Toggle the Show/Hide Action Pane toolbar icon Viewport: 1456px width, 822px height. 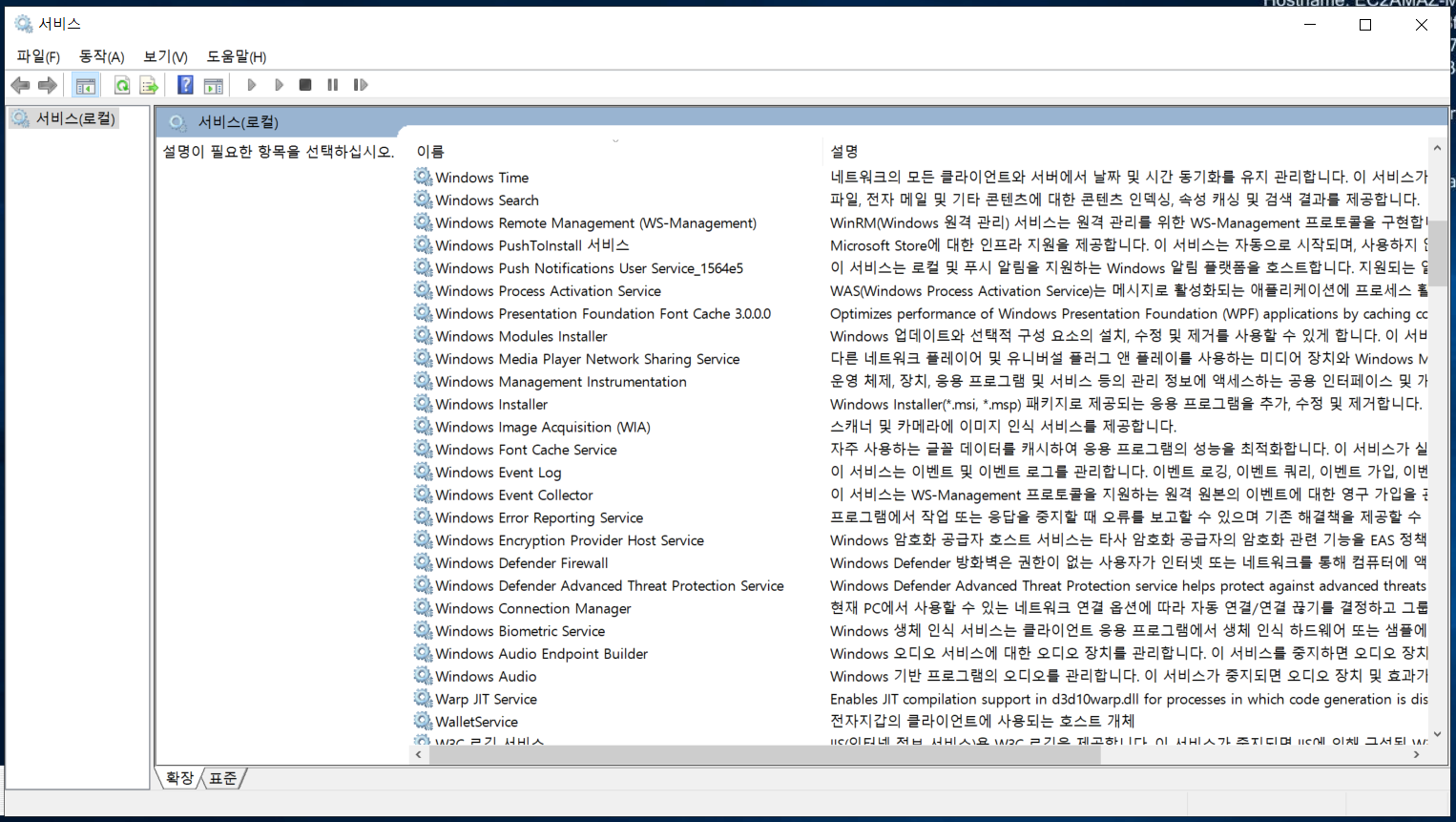[214, 85]
